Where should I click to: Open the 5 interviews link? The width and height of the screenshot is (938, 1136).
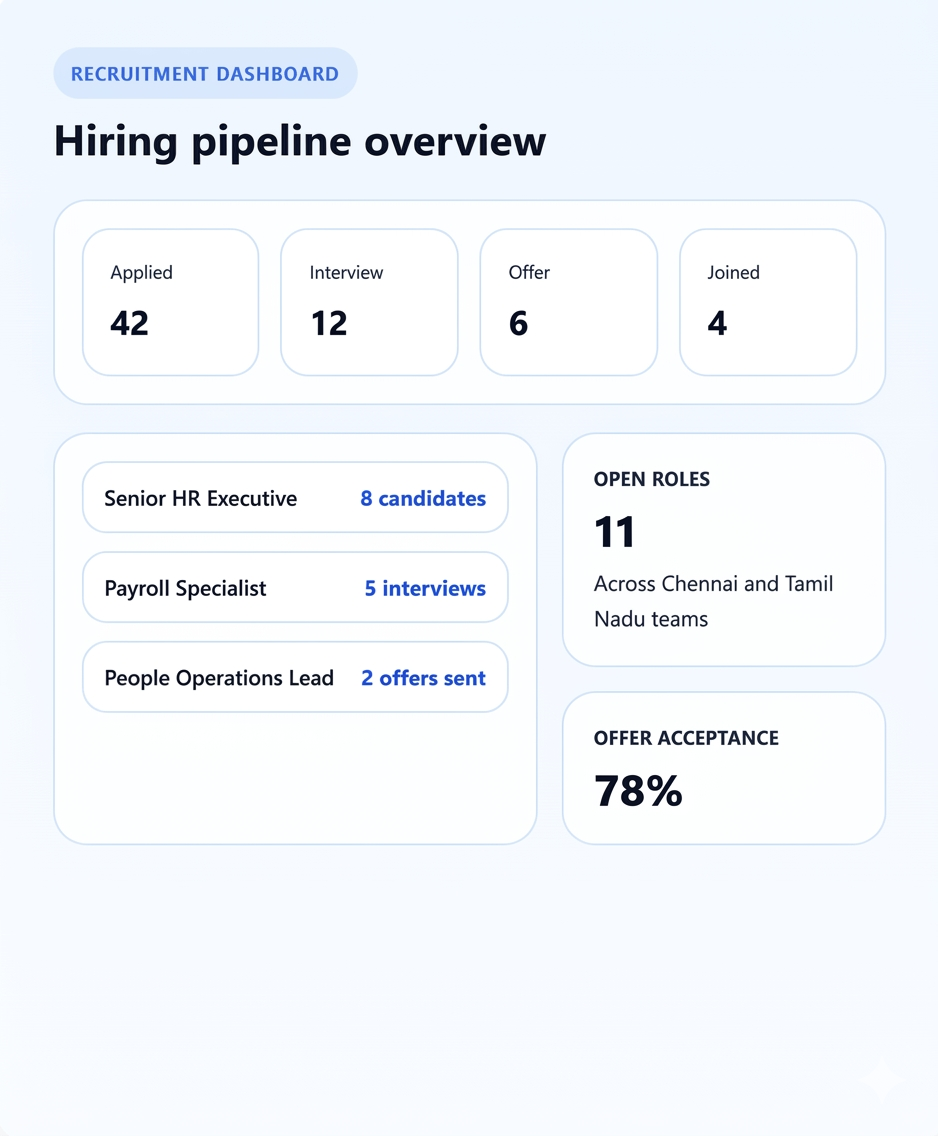424,588
